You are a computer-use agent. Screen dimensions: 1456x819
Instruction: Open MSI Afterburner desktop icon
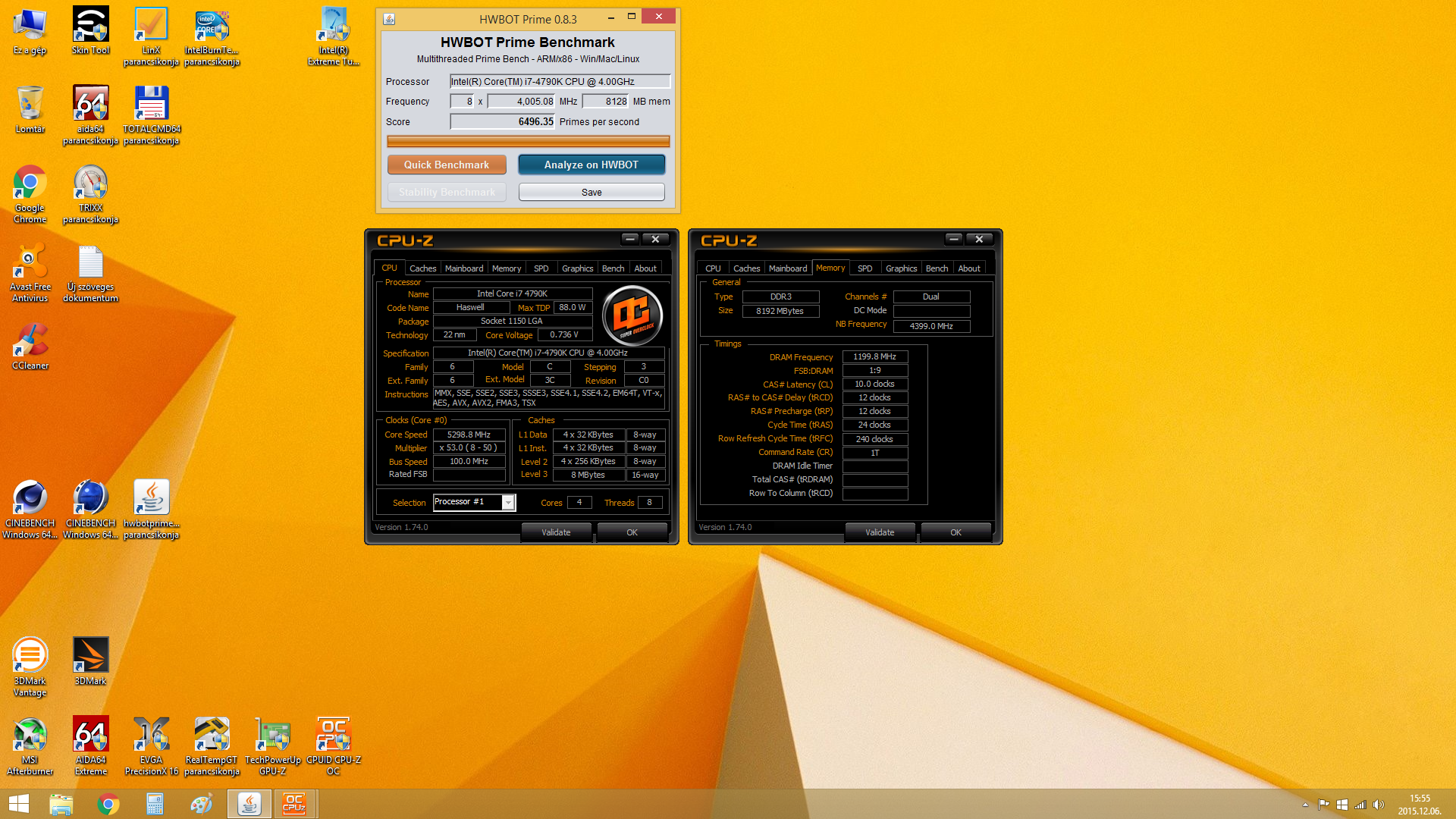click(x=30, y=745)
